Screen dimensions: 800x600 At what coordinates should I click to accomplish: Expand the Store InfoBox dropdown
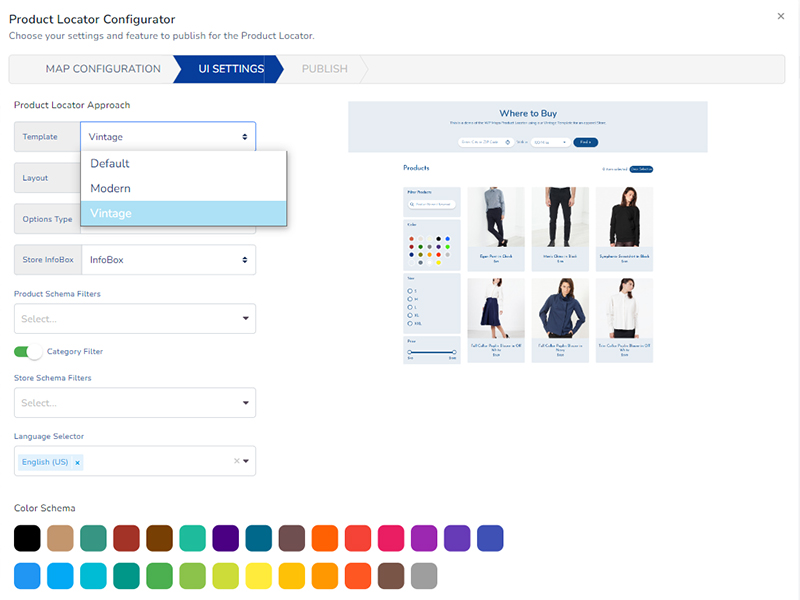click(x=167, y=260)
